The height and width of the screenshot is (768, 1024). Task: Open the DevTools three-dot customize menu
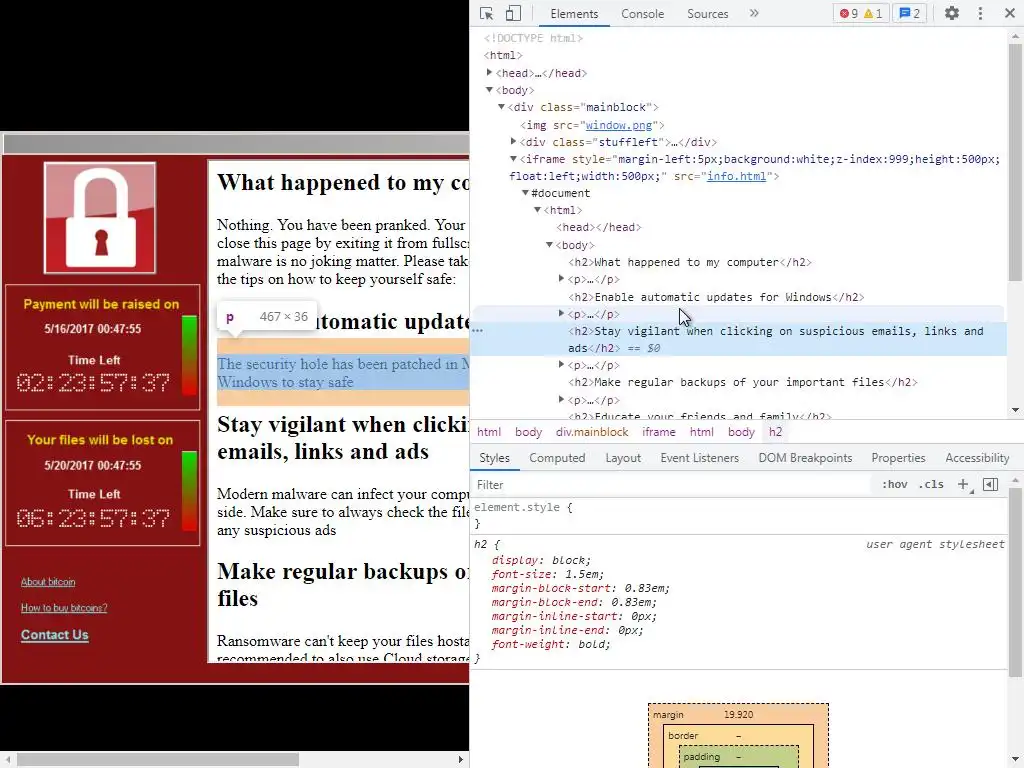pyautogui.click(x=980, y=14)
